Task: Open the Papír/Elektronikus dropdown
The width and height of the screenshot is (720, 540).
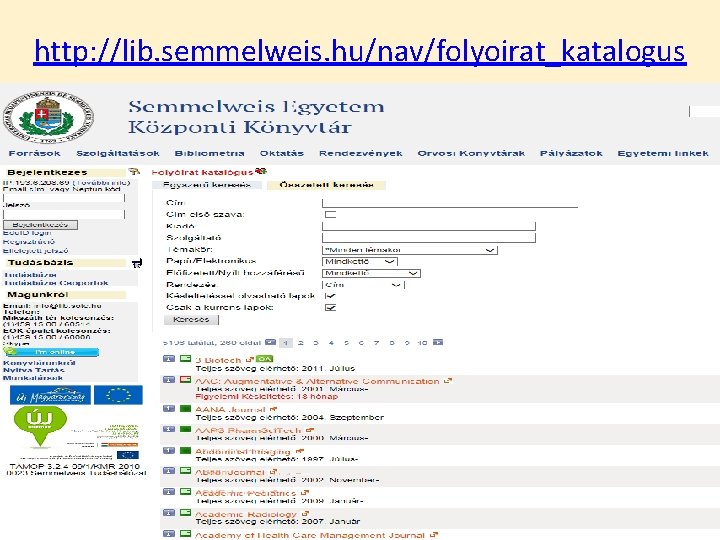Action: 360,261
